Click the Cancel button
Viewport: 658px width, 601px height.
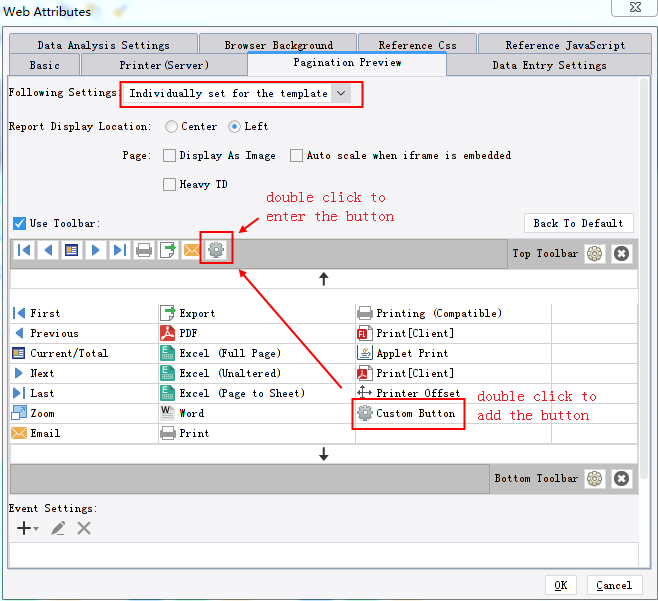(614, 585)
